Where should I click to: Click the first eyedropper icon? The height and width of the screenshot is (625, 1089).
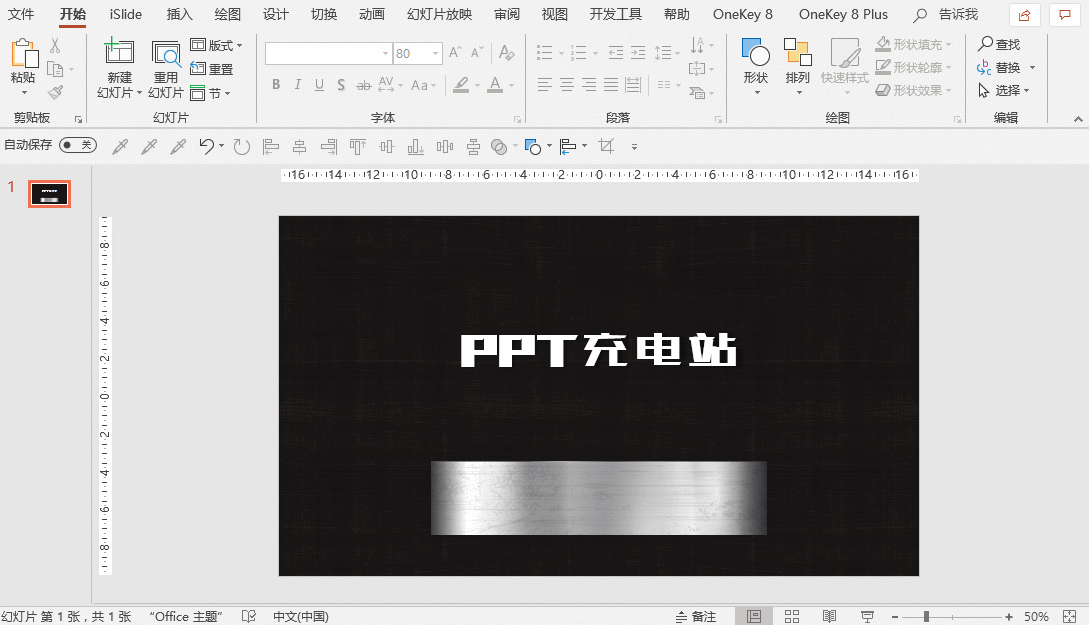pos(120,146)
